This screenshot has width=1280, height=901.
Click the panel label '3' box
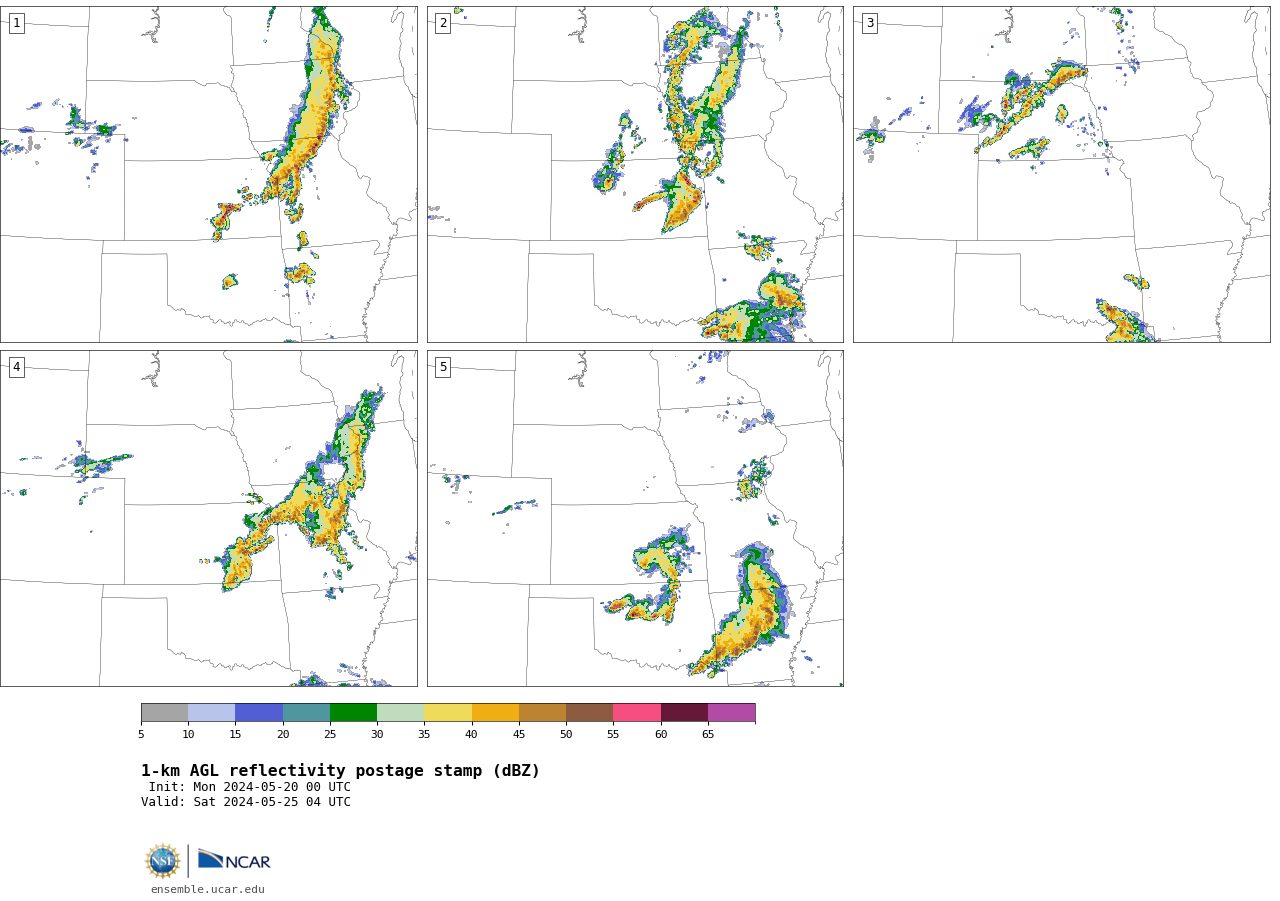[x=869, y=23]
